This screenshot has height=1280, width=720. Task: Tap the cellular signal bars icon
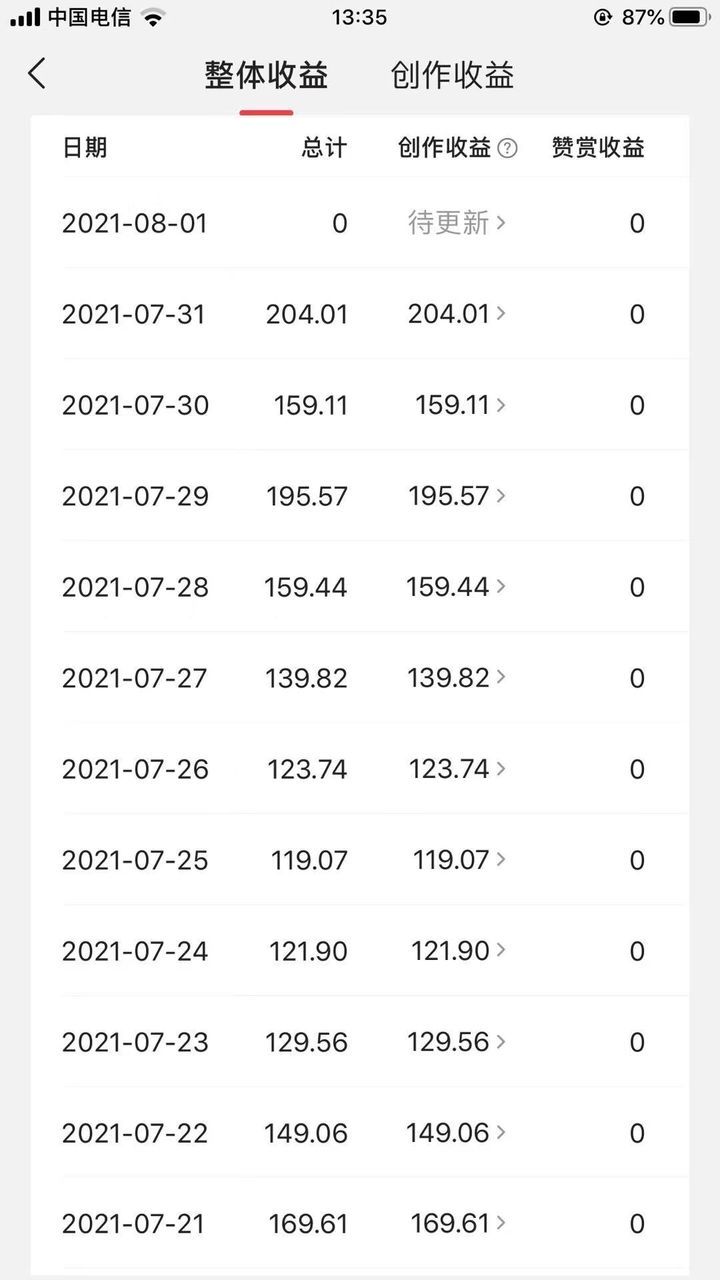point(25,17)
